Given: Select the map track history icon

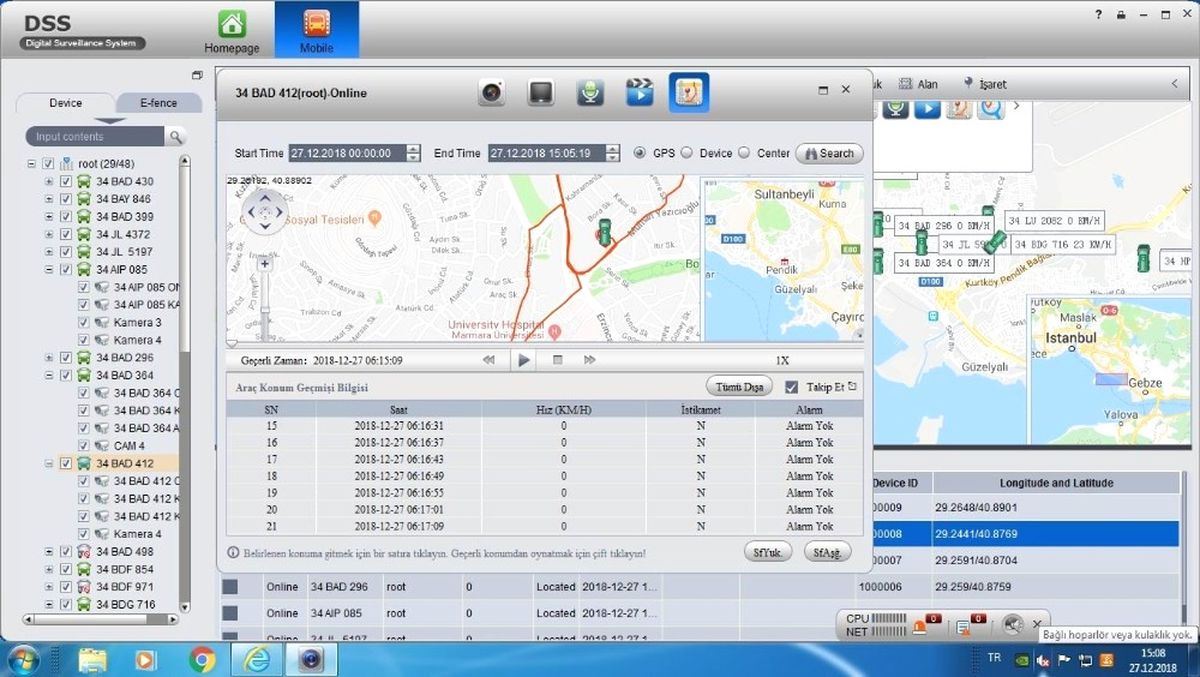Looking at the screenshot, I should (x=689, y=92).
